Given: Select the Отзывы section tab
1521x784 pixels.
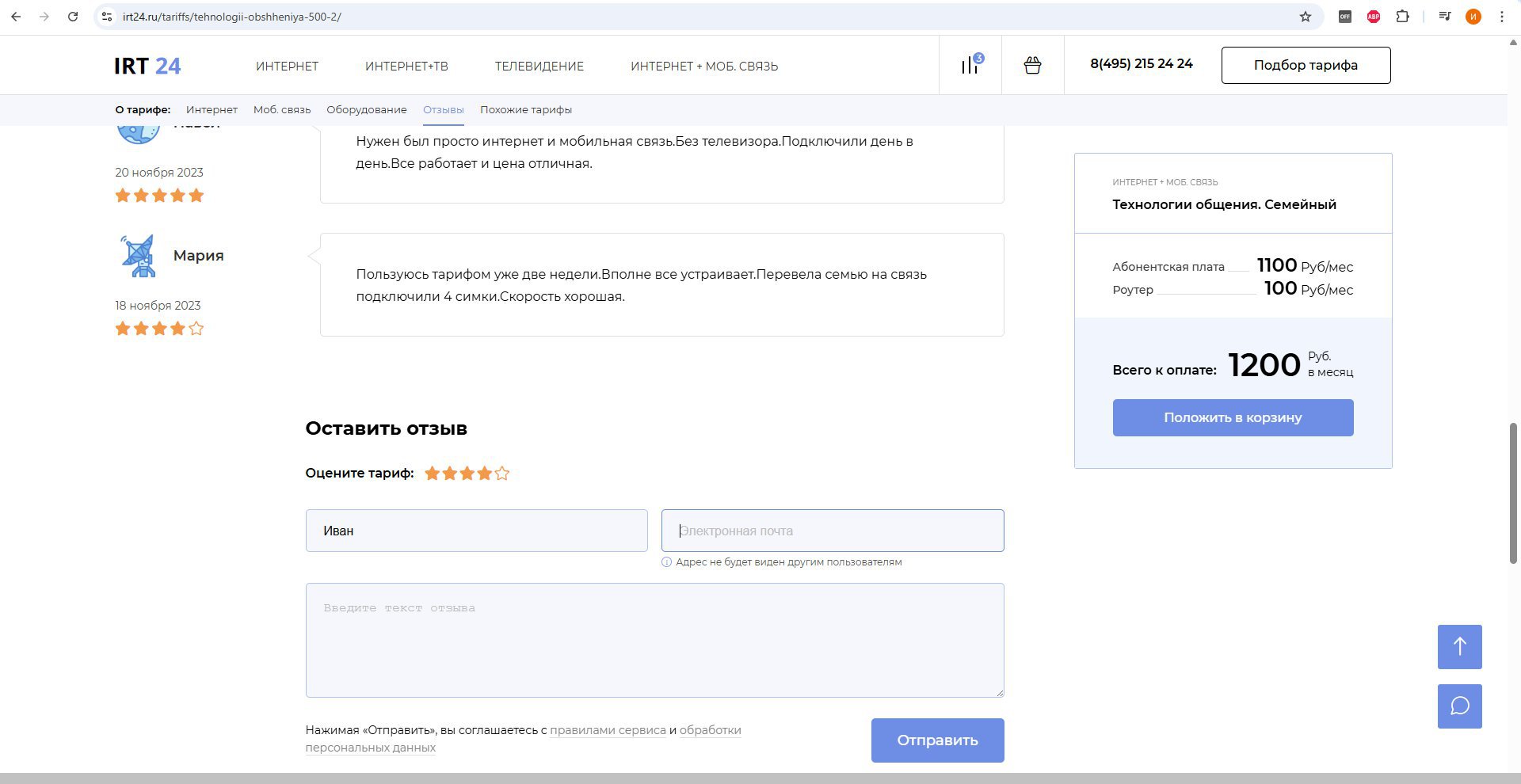Looking at the screenshot, I should point(444,110).
